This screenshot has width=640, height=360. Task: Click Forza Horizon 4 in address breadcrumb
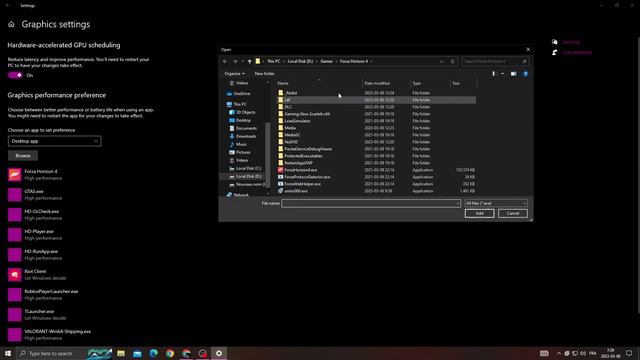[354, 61]
